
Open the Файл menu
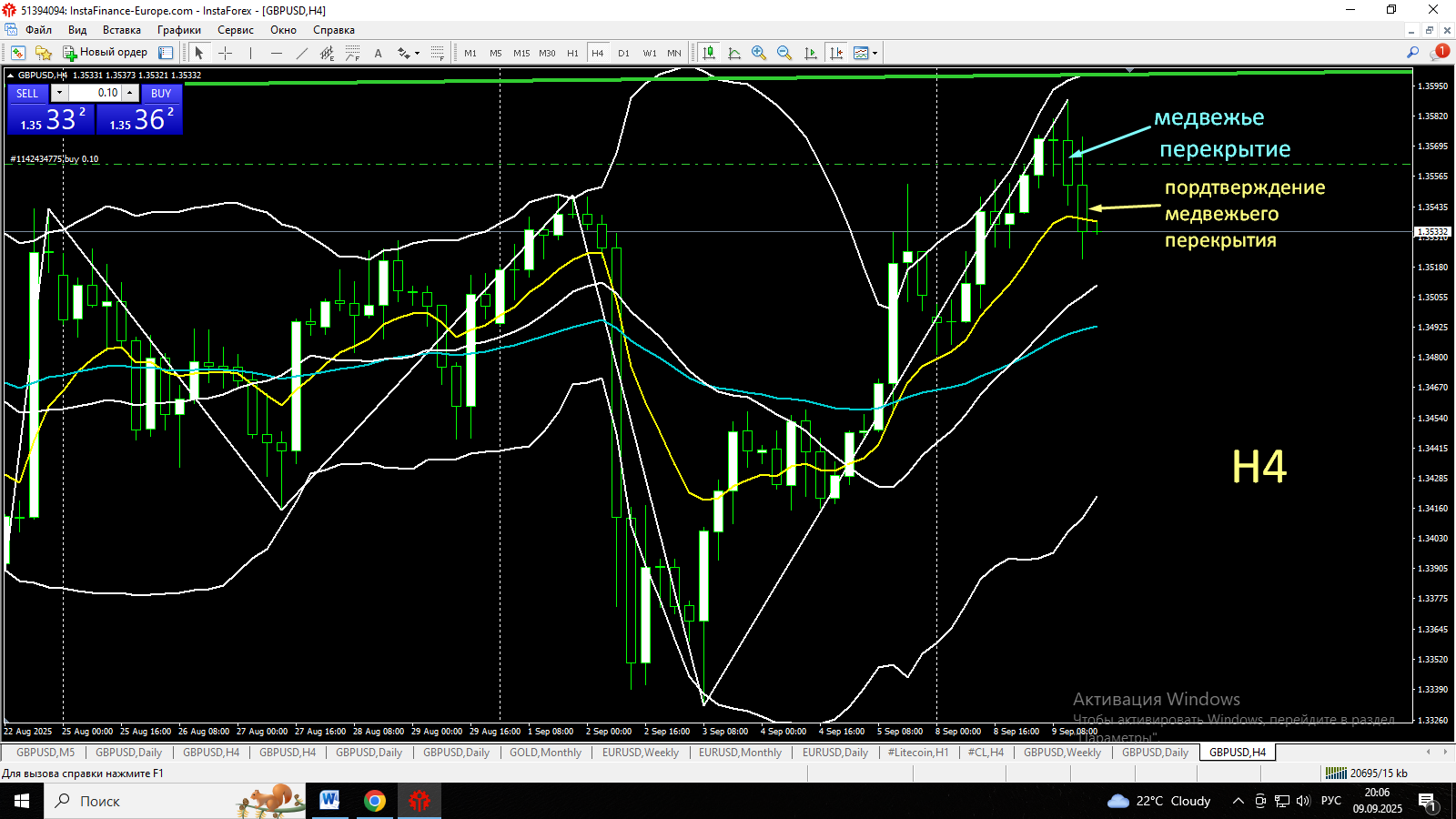coord(39,30)
